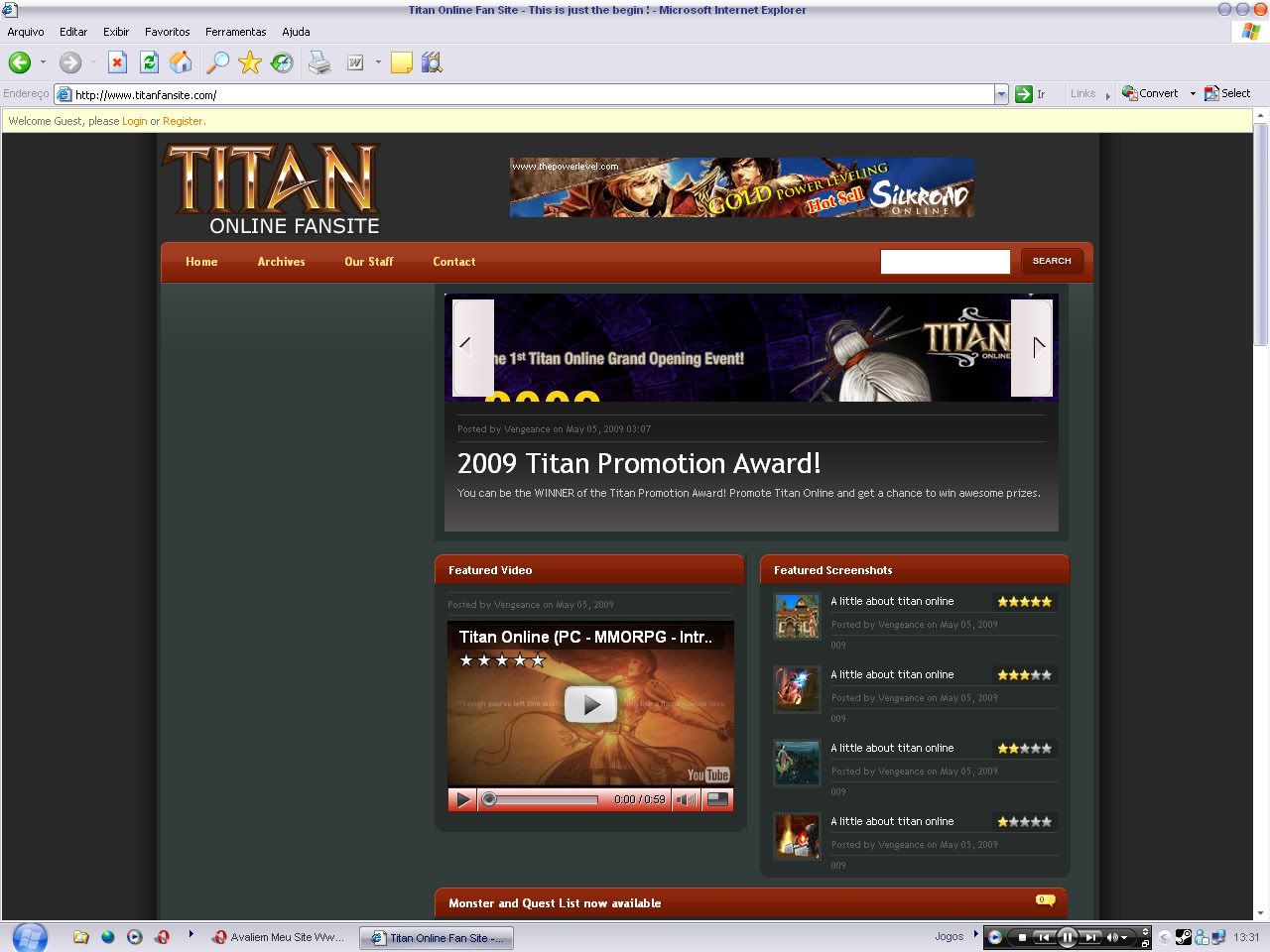The height and width of the screenshot is (952, 1270).
Task: Expand the Links toolbar chevron
Action: tap(1107, 95)
